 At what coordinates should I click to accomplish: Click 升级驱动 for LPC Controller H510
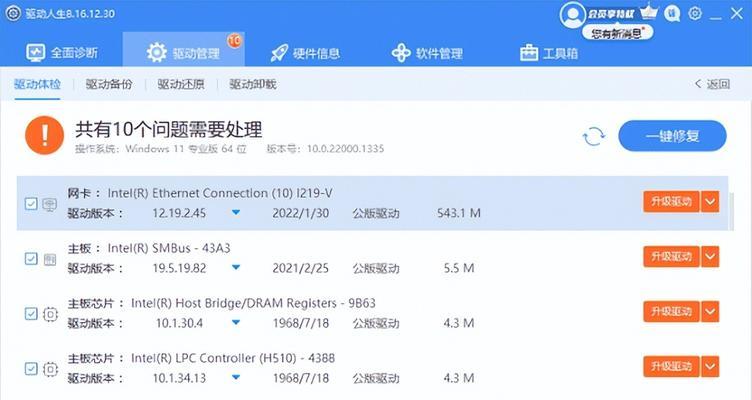tap(671, 366)
